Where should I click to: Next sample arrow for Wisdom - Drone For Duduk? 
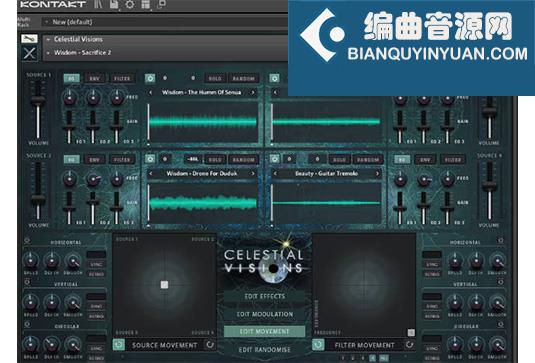point(253,174)
